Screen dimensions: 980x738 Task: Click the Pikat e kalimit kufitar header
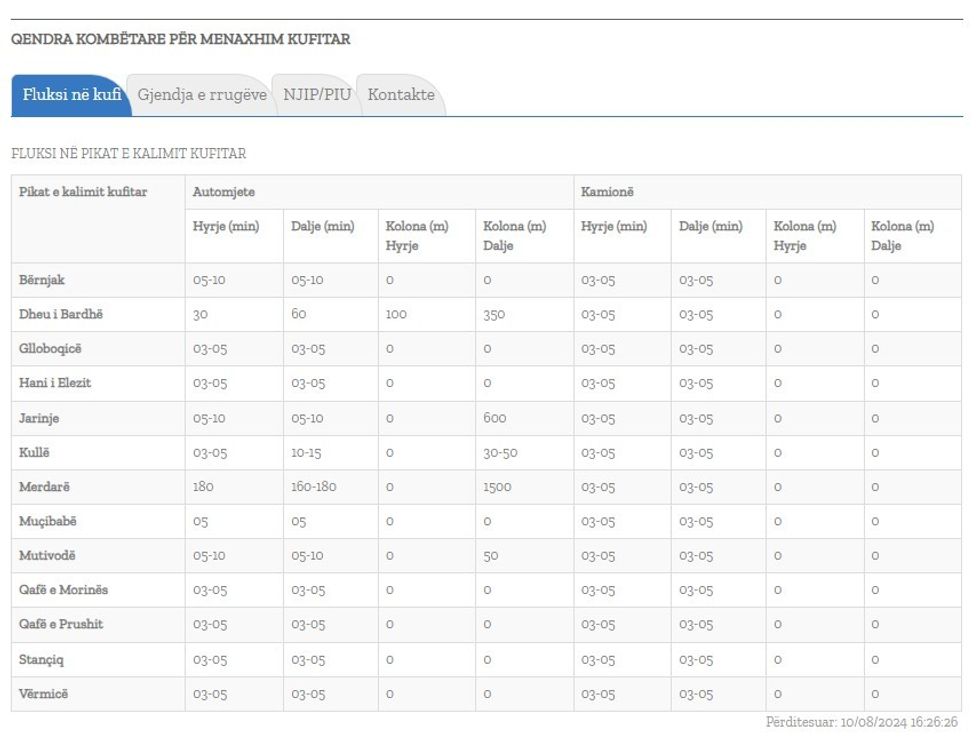[x=83, y=192]
